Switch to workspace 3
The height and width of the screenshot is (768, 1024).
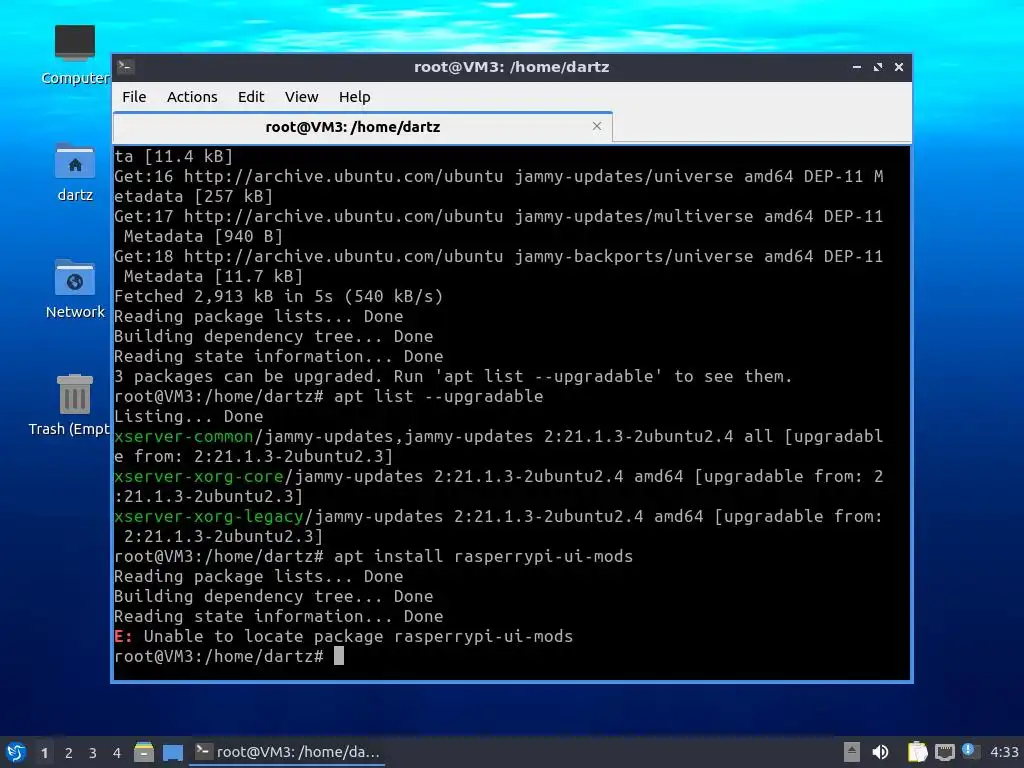pyautogui.click(x=93, y=753)
